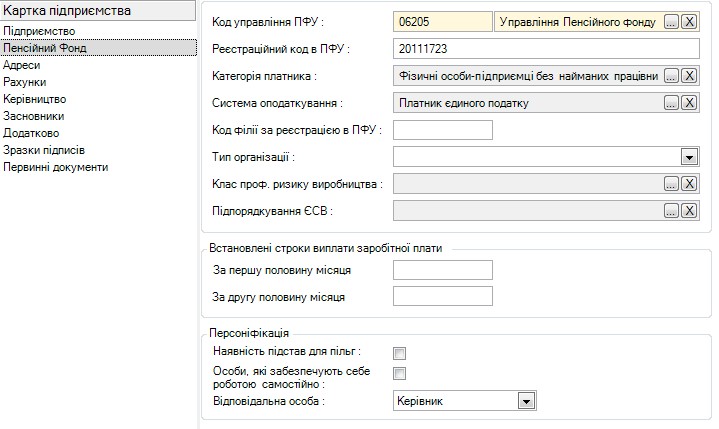Switch to the Рахунки section

tap(24, 81)
